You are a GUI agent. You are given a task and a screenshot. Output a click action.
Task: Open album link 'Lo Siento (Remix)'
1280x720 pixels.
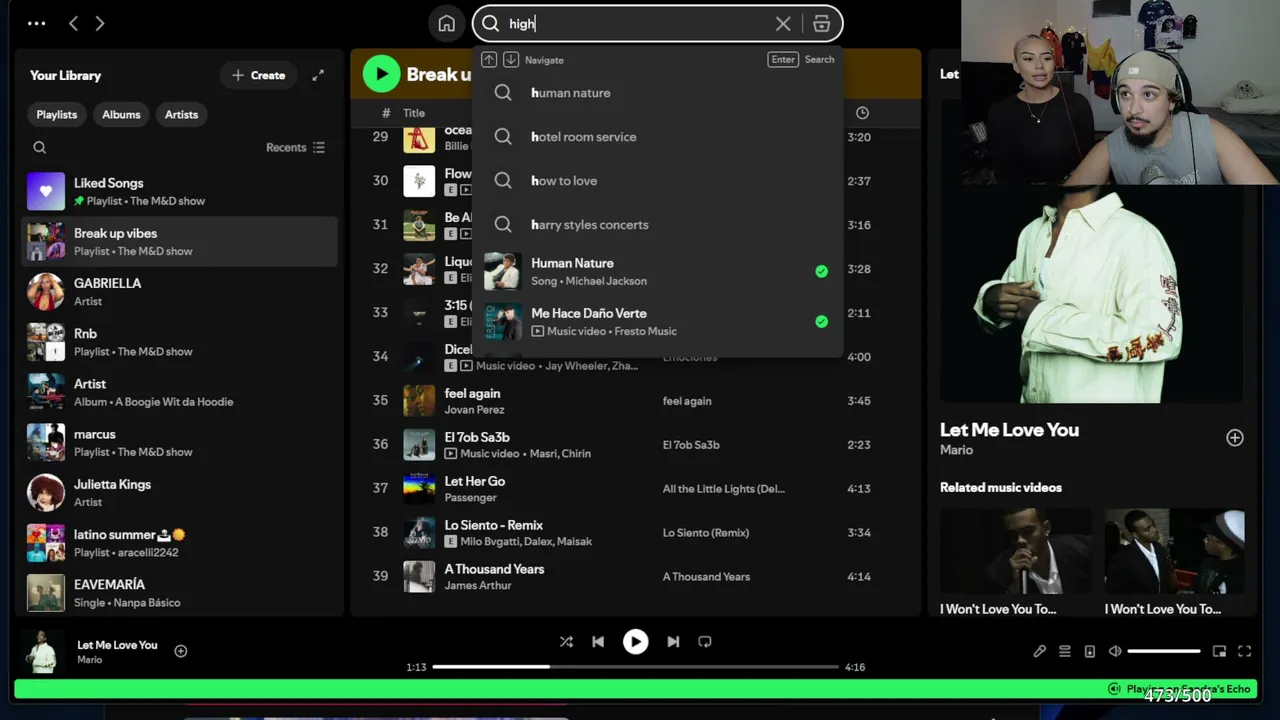coord(706,533)
